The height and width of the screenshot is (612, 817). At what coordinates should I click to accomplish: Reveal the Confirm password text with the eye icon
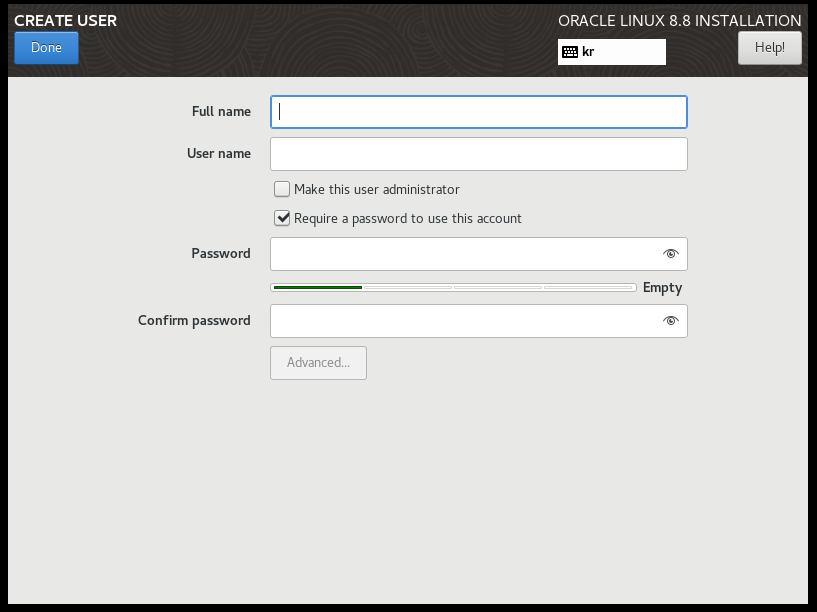(x=671, y=320)
